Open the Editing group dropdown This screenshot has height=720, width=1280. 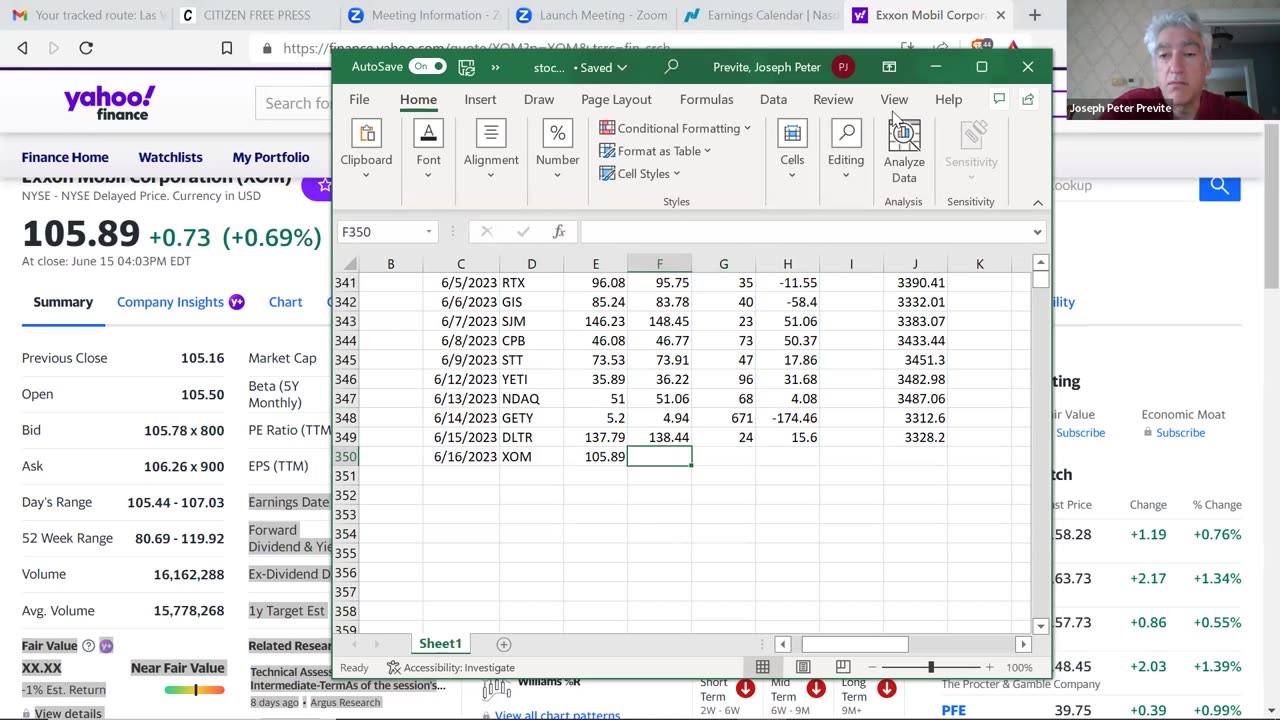[x=846, y=150]
